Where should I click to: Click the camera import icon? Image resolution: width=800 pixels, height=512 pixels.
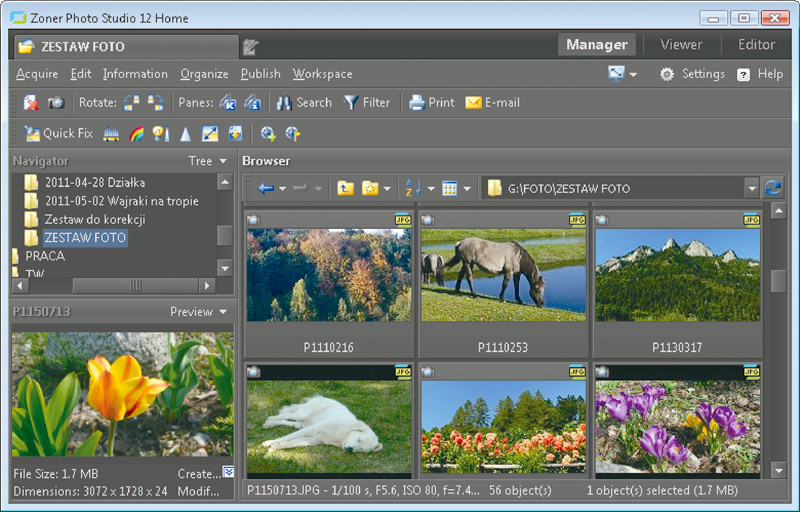pos(56,102)
